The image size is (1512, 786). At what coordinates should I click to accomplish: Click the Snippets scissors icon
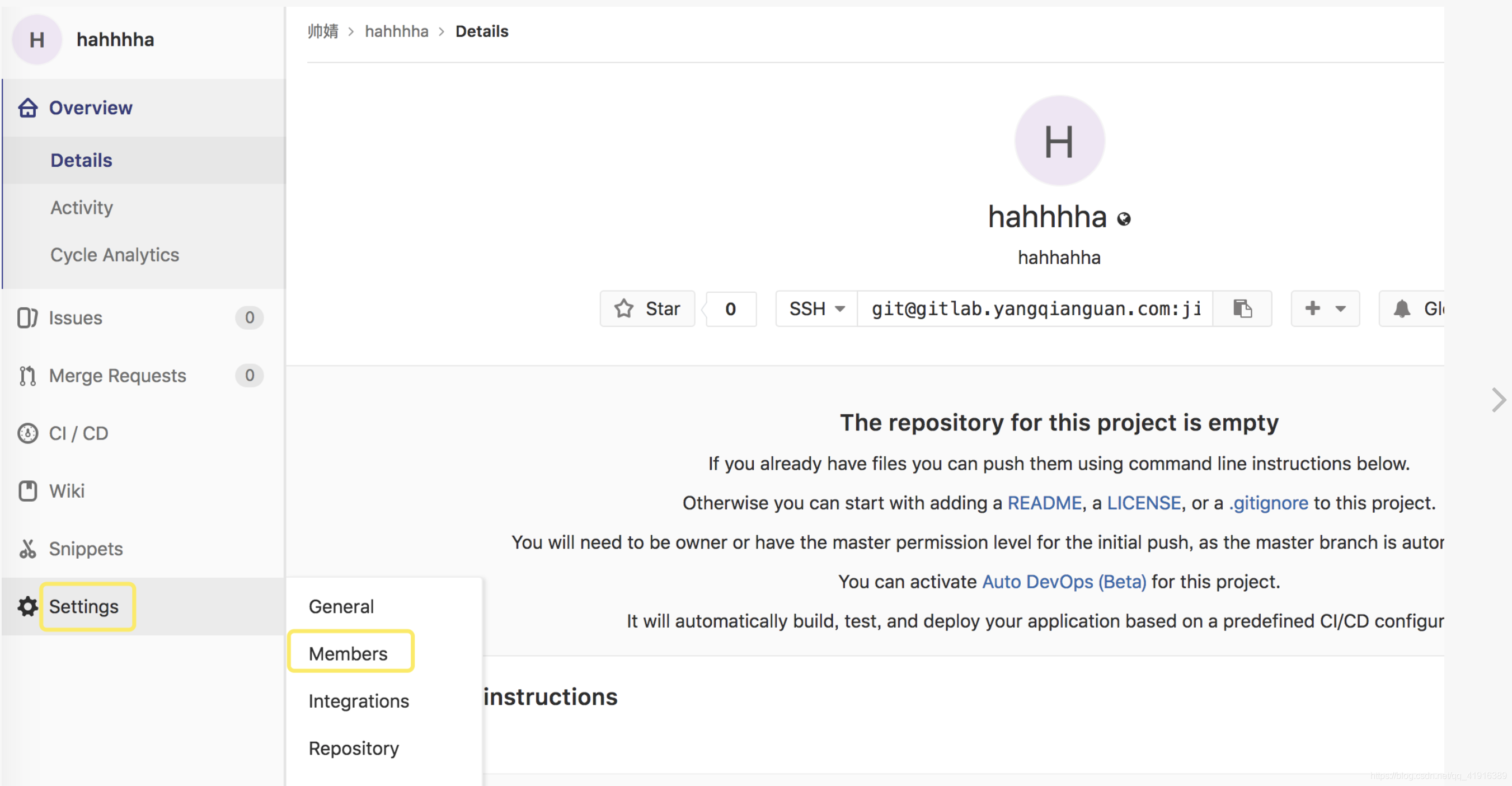[x=27, y=549]
